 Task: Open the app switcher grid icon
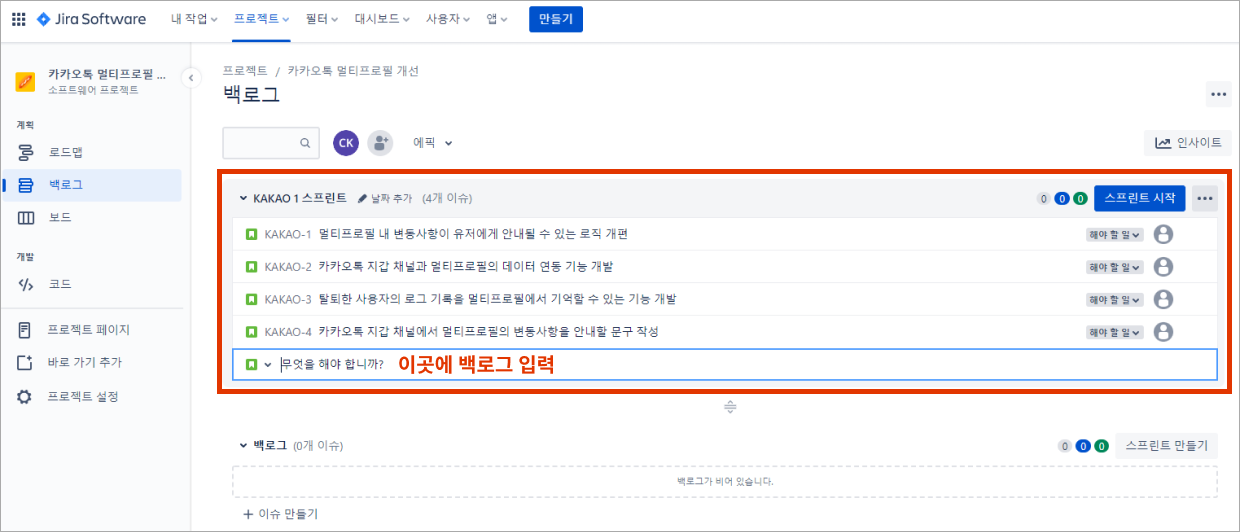(x=18, y=19)
